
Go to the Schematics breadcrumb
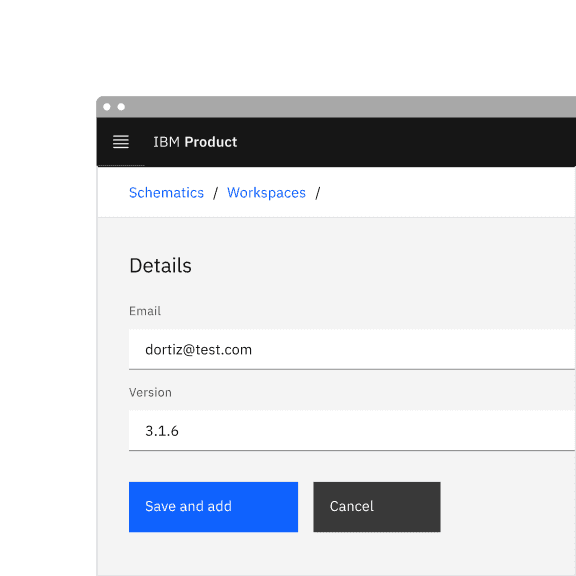[x=166, y=193]
